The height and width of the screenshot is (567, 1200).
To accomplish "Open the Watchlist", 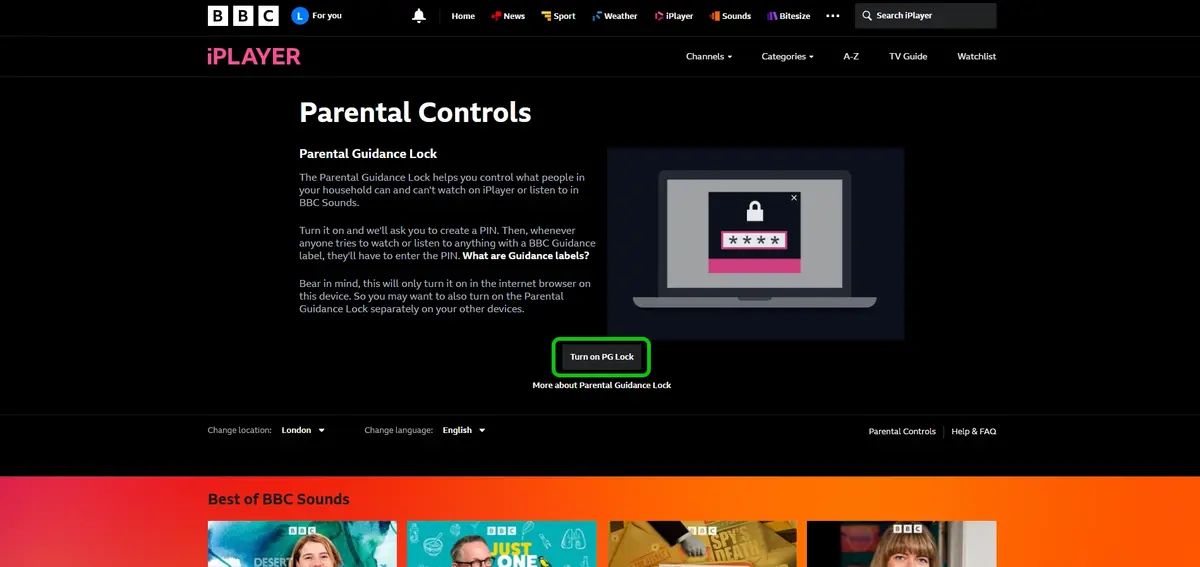I will [977, 57].
